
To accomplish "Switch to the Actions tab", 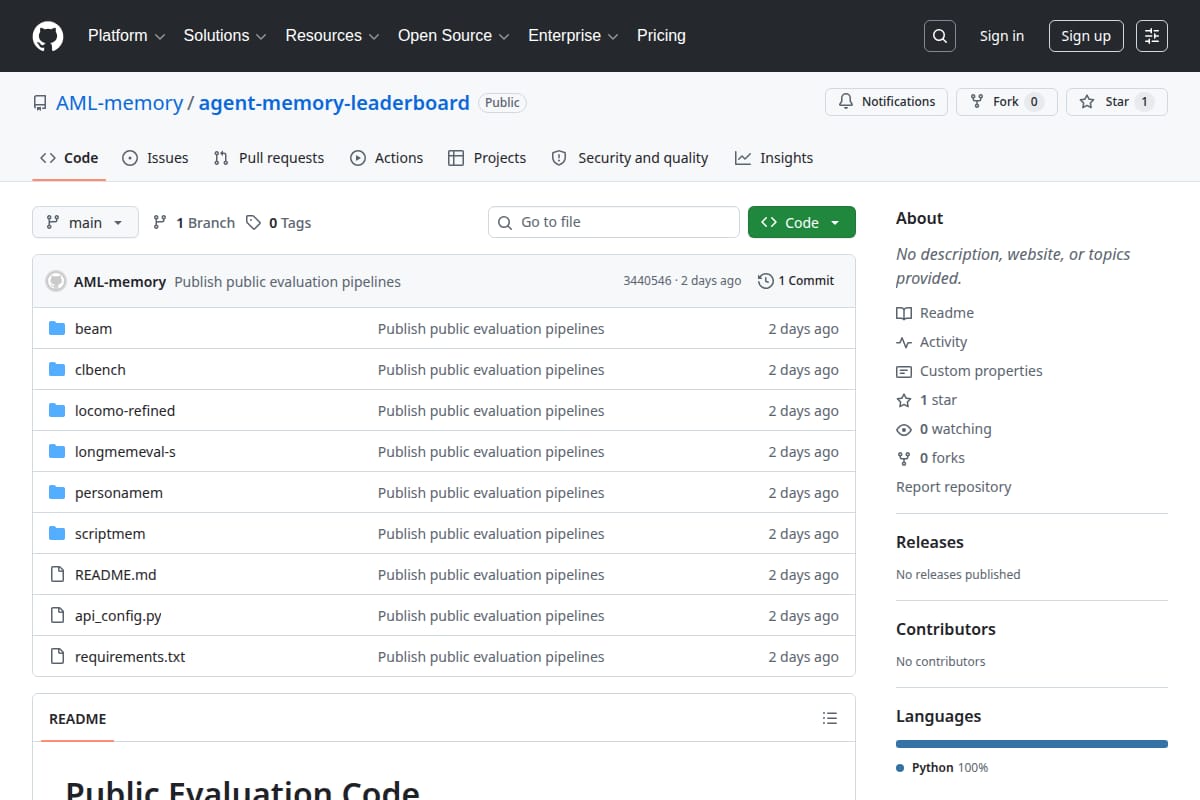I will coord(386,158).
